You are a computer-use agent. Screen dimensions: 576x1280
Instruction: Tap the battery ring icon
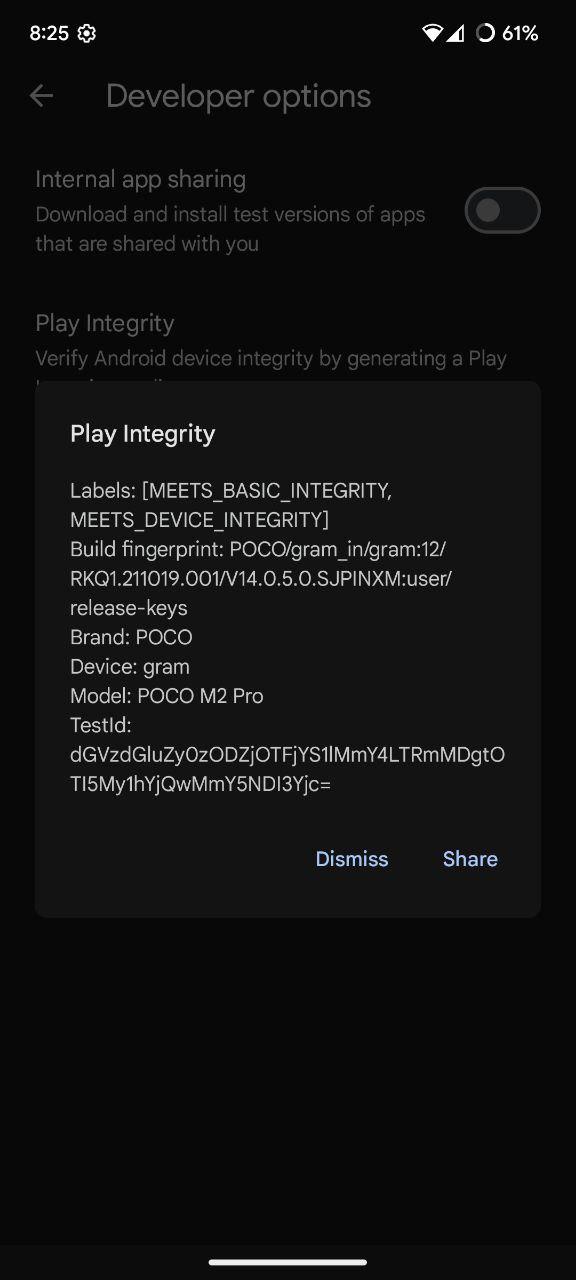pos(486,33)
